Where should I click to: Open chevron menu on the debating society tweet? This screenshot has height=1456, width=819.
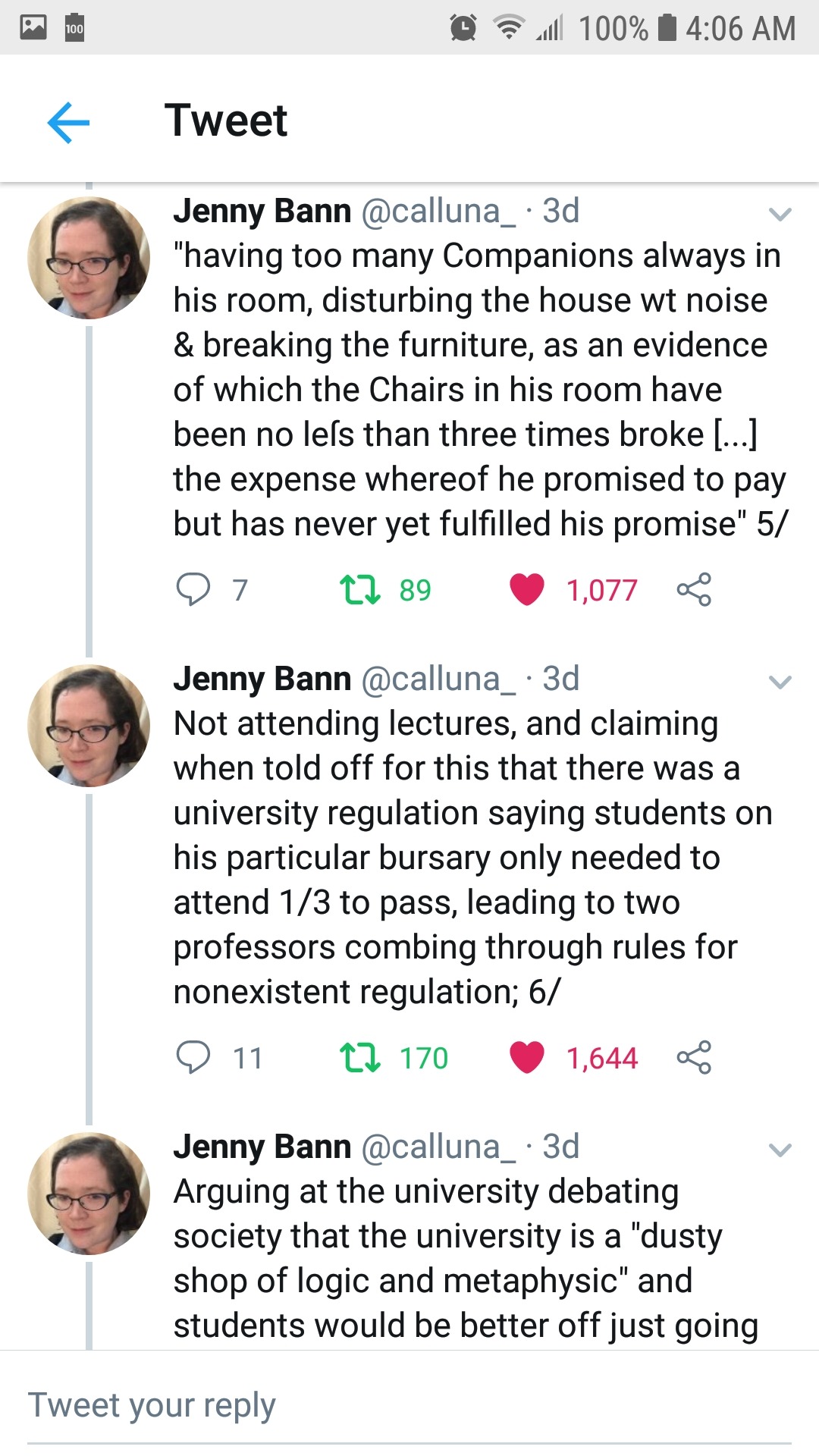(780, 1150)
